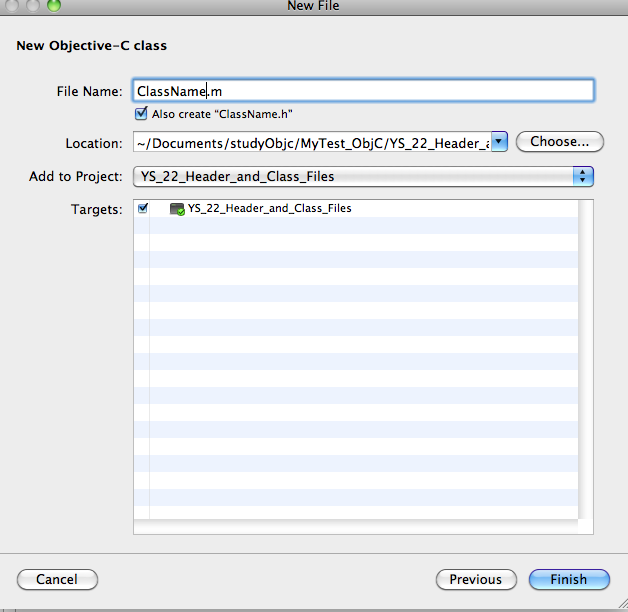Click the "File Name:" label
The image size is (628, 612).
89,92
